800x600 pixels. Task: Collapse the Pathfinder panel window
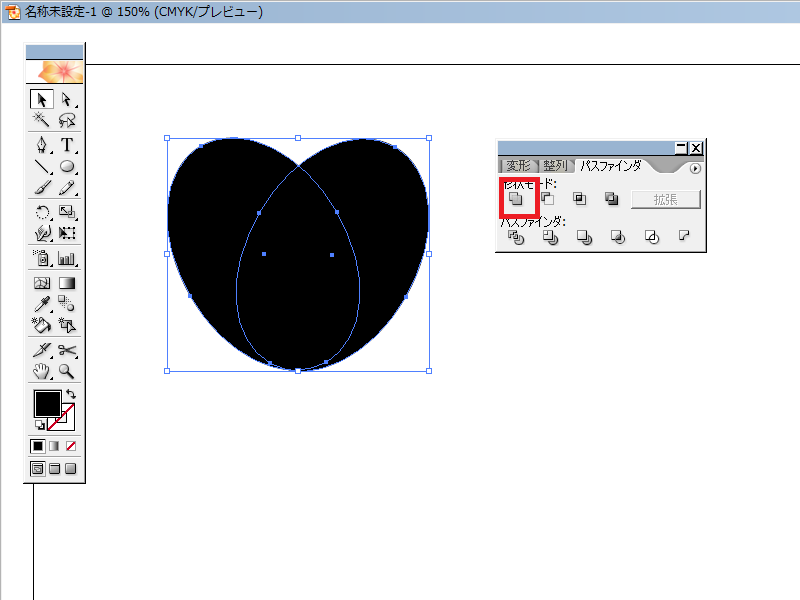pos(681,148)
